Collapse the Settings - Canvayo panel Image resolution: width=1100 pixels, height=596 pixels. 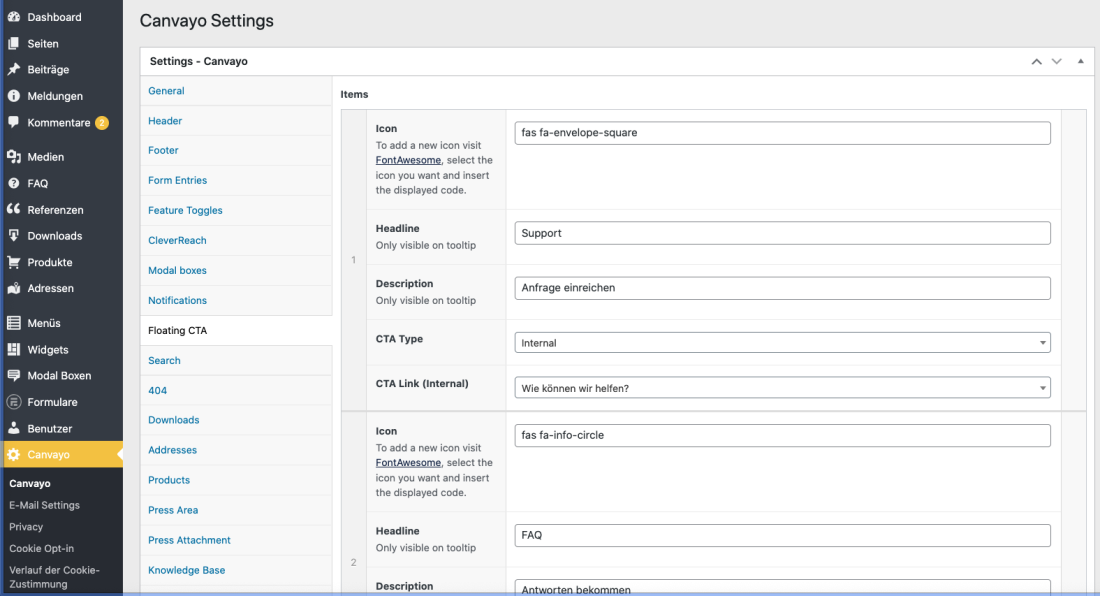[1079, 61]
